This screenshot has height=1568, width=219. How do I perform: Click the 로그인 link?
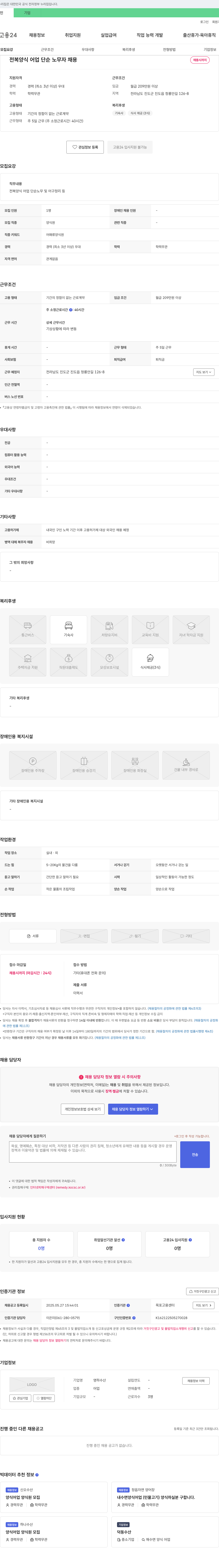(x=204, y=22)
